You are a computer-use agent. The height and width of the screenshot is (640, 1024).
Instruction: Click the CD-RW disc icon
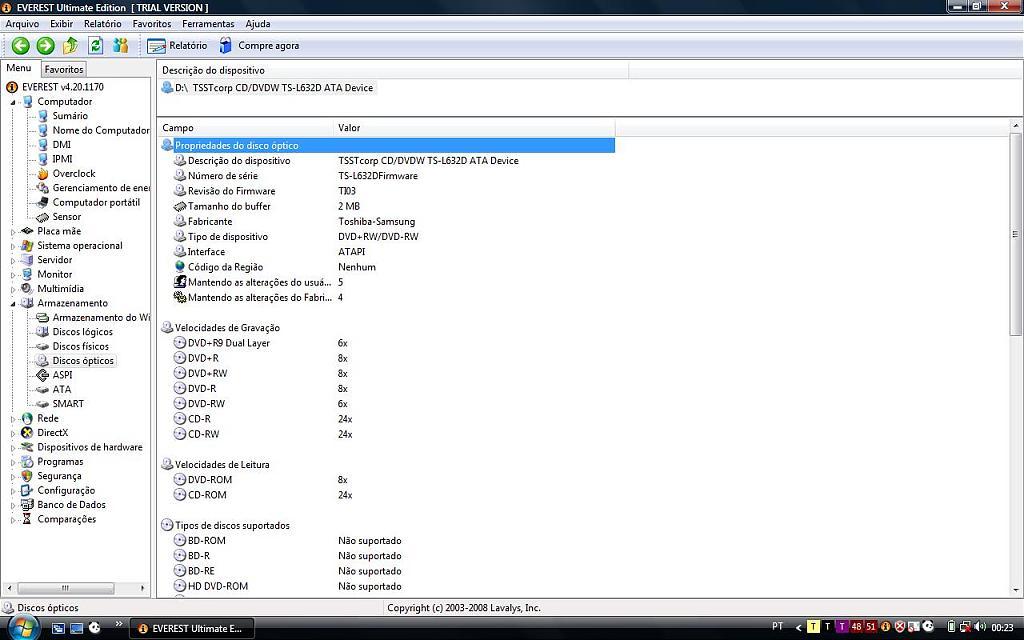click(180, 434)
